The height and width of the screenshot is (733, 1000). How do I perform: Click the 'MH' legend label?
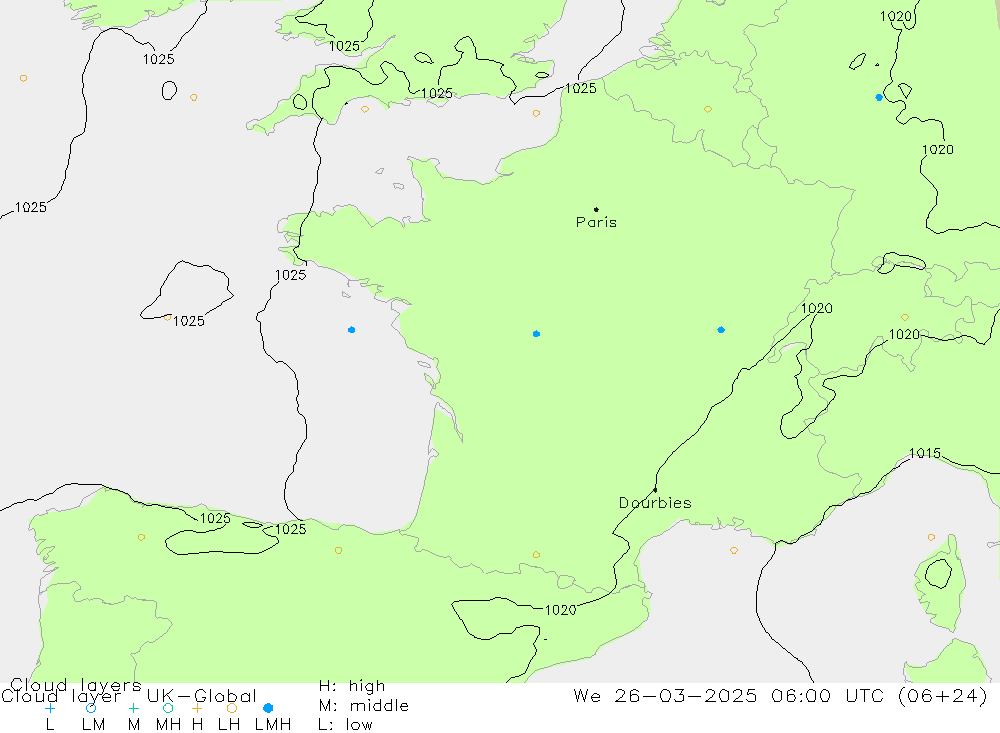[x=168, y=725]
